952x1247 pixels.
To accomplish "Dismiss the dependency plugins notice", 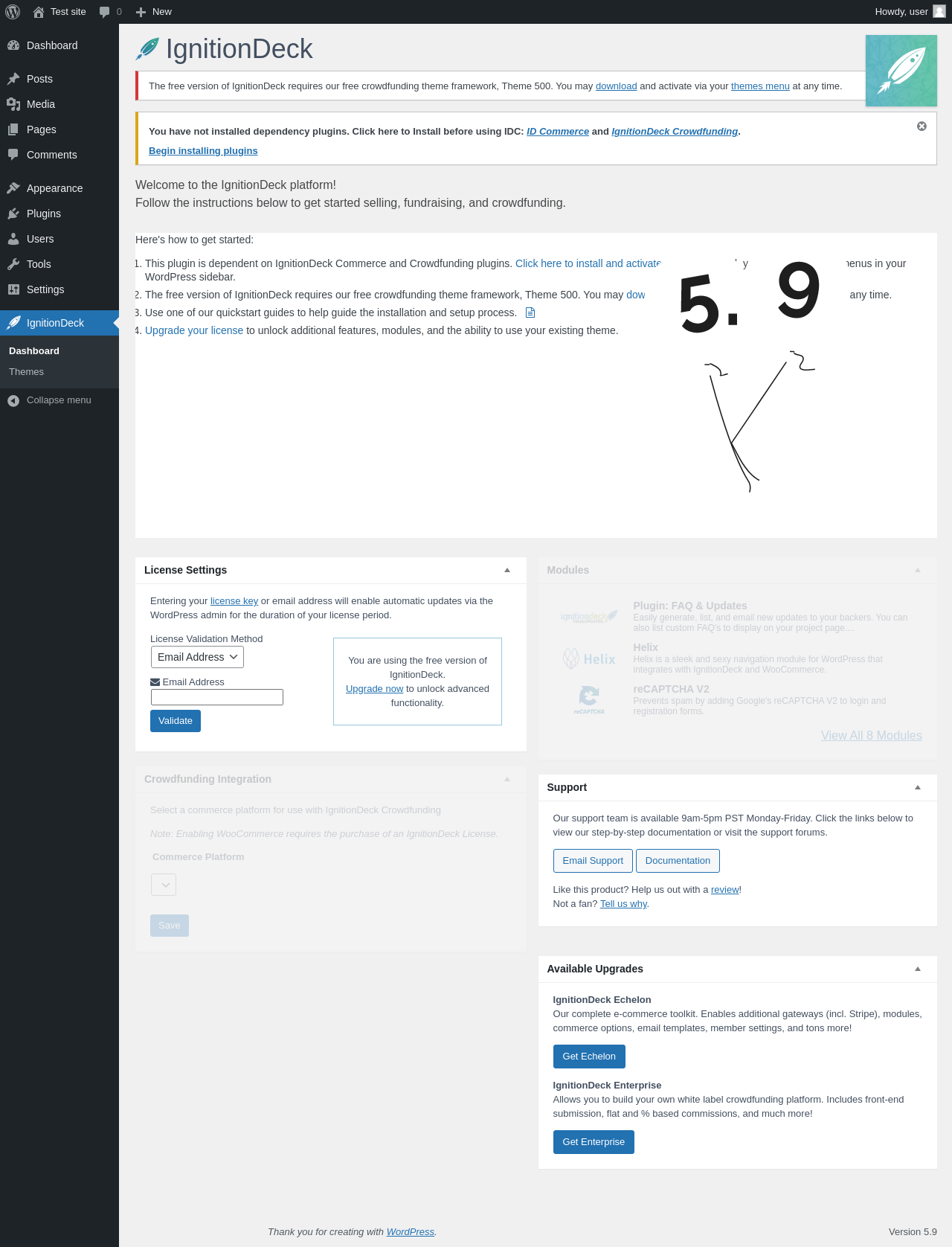I will pyautogui.click(x=922, y=126).
